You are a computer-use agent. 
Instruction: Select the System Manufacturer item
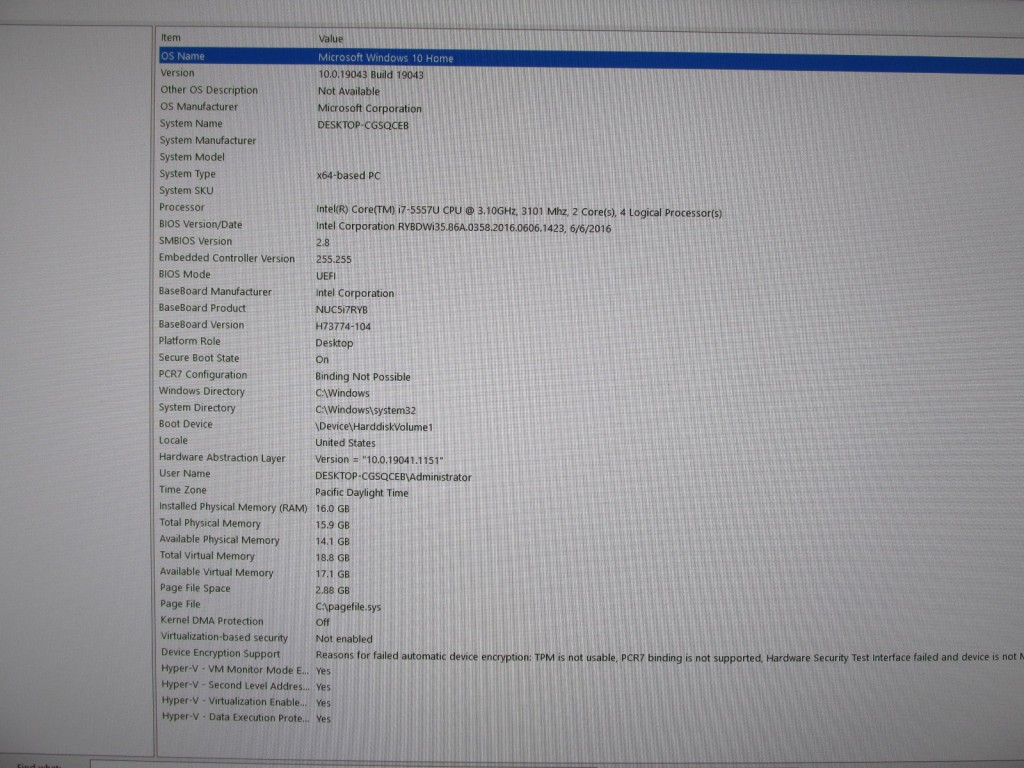pyautogui.click(x=208, y=140)
